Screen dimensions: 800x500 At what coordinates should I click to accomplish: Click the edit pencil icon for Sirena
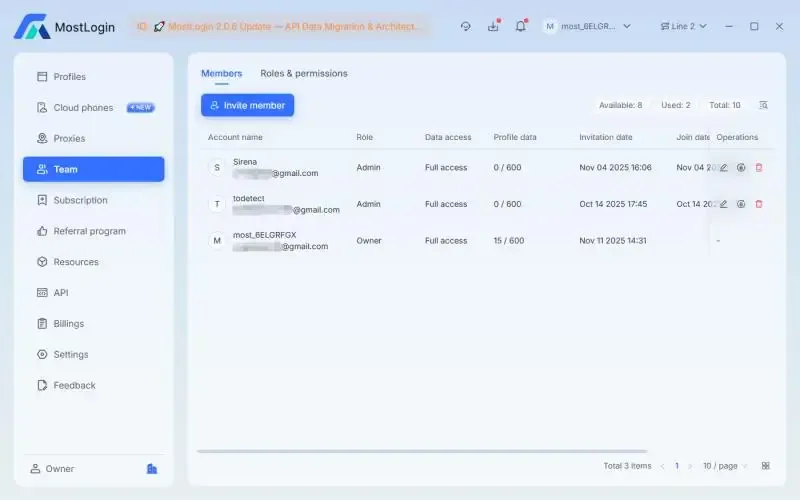(723, 168)
